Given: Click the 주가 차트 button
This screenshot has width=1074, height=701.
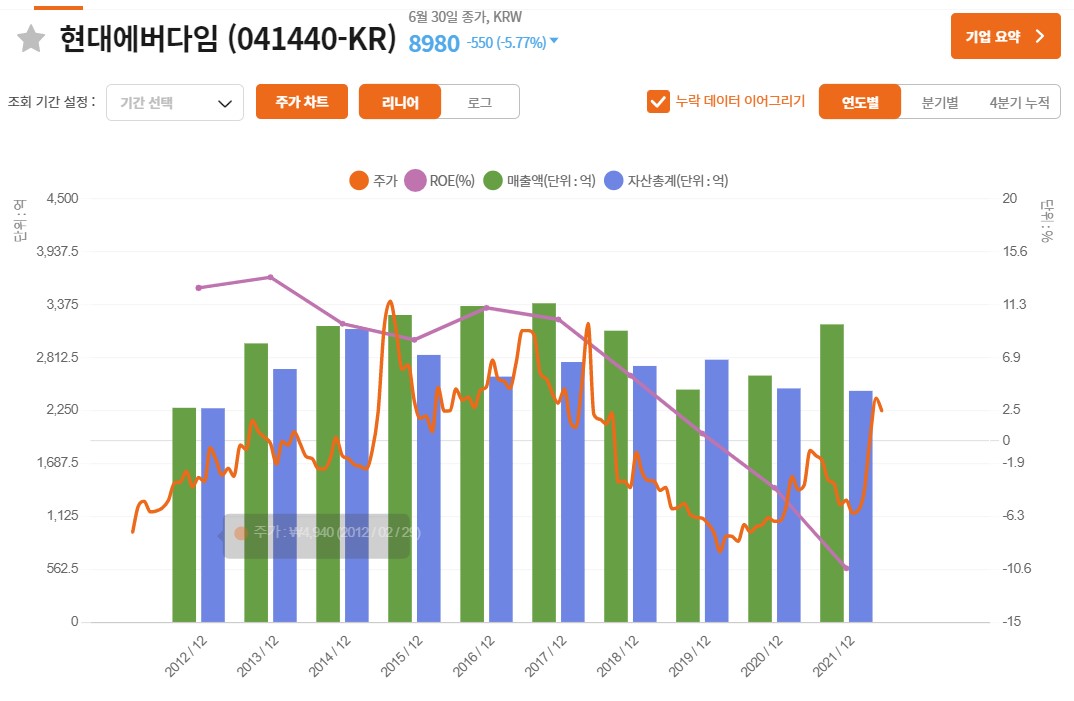Looking at the screenshot, I should point(302,102).
